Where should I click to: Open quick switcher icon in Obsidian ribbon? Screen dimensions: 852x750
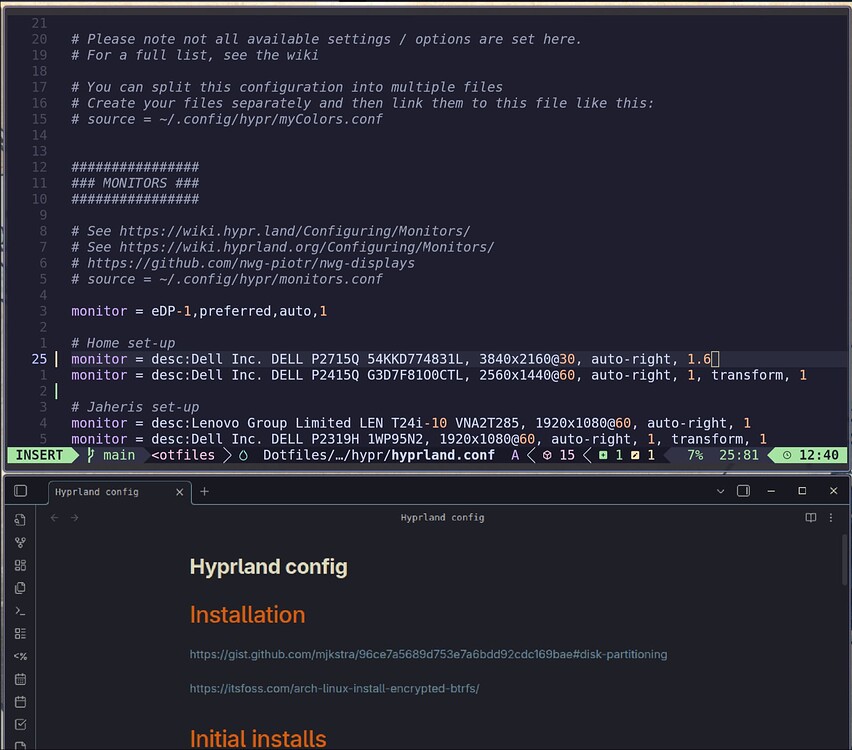[21, 520]
